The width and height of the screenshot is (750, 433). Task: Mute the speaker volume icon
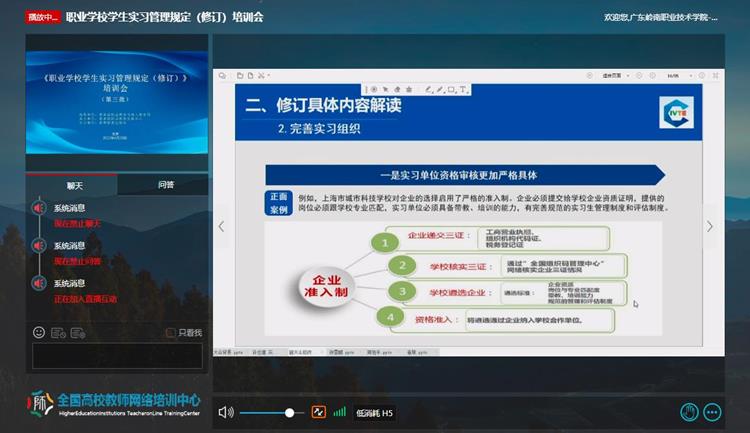pyautogui.click(x=226, y=412)
